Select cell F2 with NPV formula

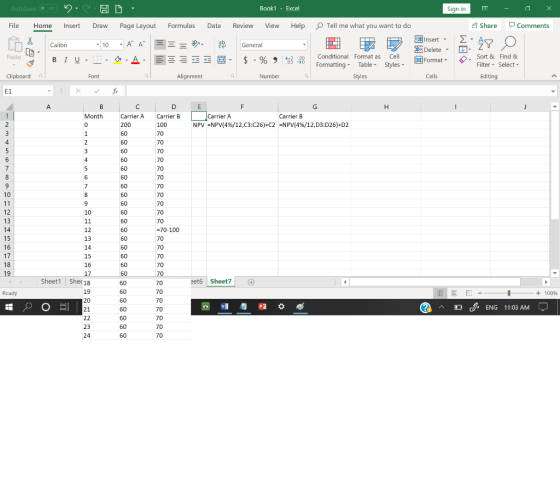tap(242, 125)
